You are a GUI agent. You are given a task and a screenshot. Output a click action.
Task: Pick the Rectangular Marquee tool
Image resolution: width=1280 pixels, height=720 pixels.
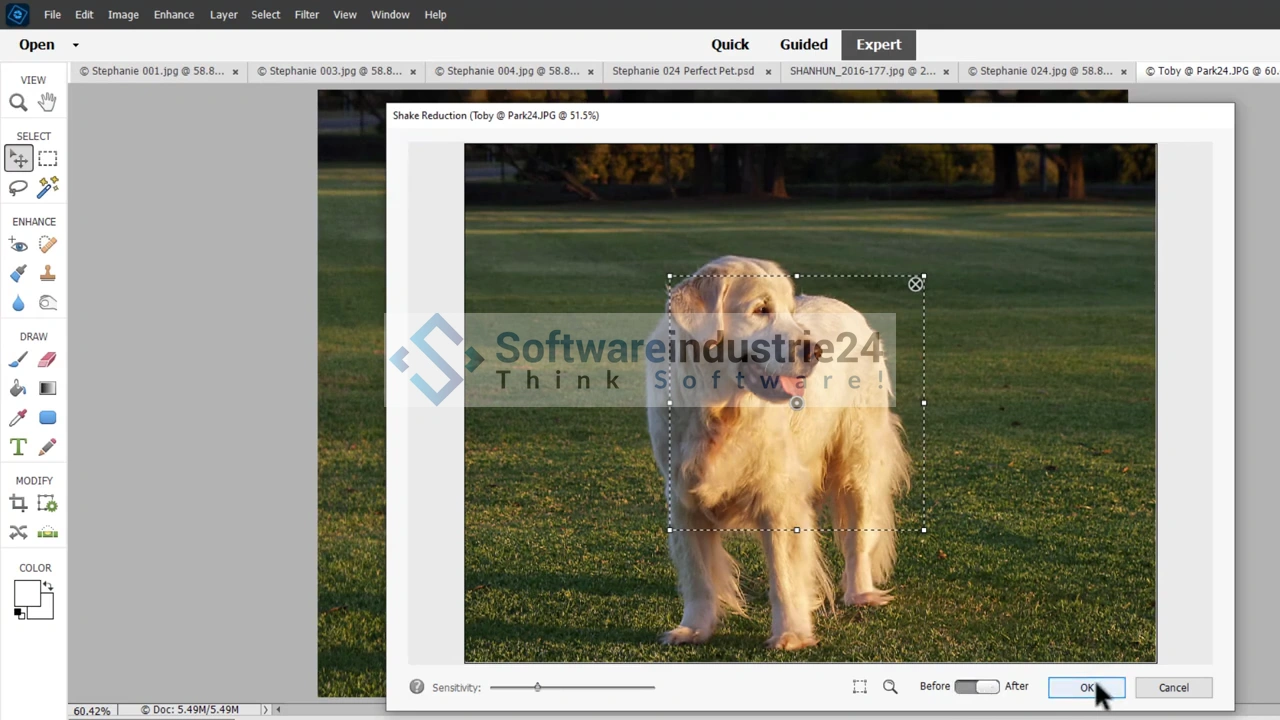coord(47,159)
